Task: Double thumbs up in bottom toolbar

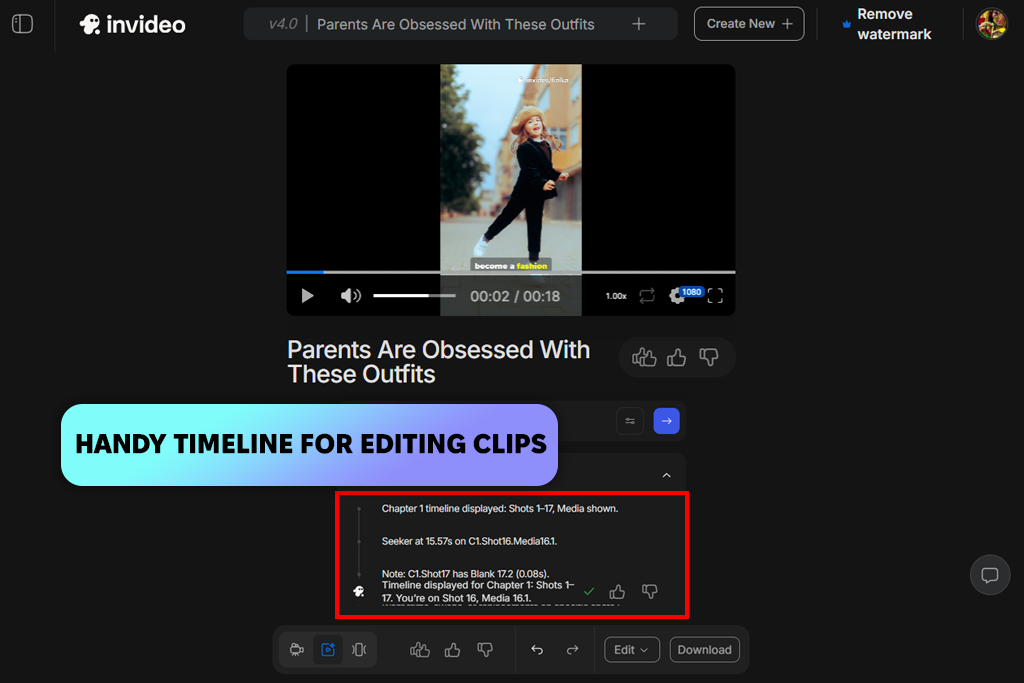Action: coord(420,650)
